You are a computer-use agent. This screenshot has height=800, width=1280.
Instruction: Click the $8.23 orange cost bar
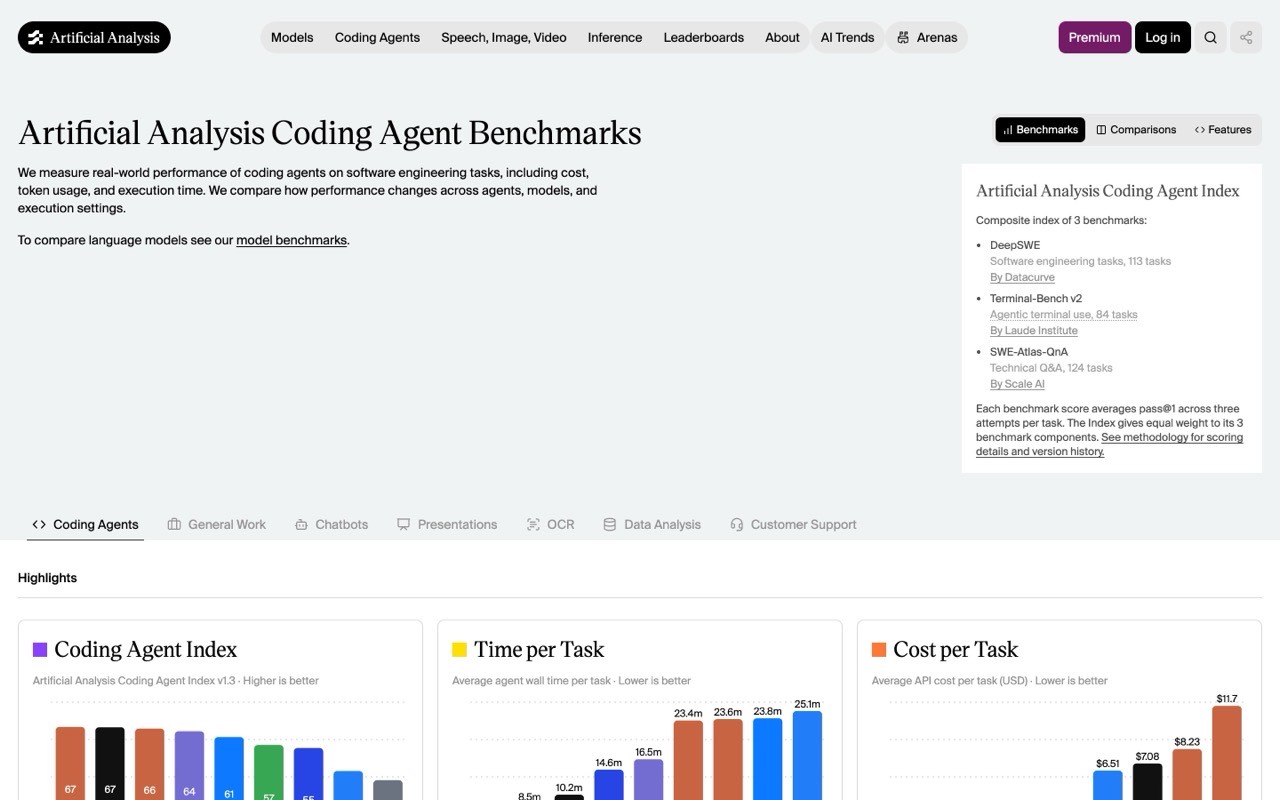[1187, 775]
